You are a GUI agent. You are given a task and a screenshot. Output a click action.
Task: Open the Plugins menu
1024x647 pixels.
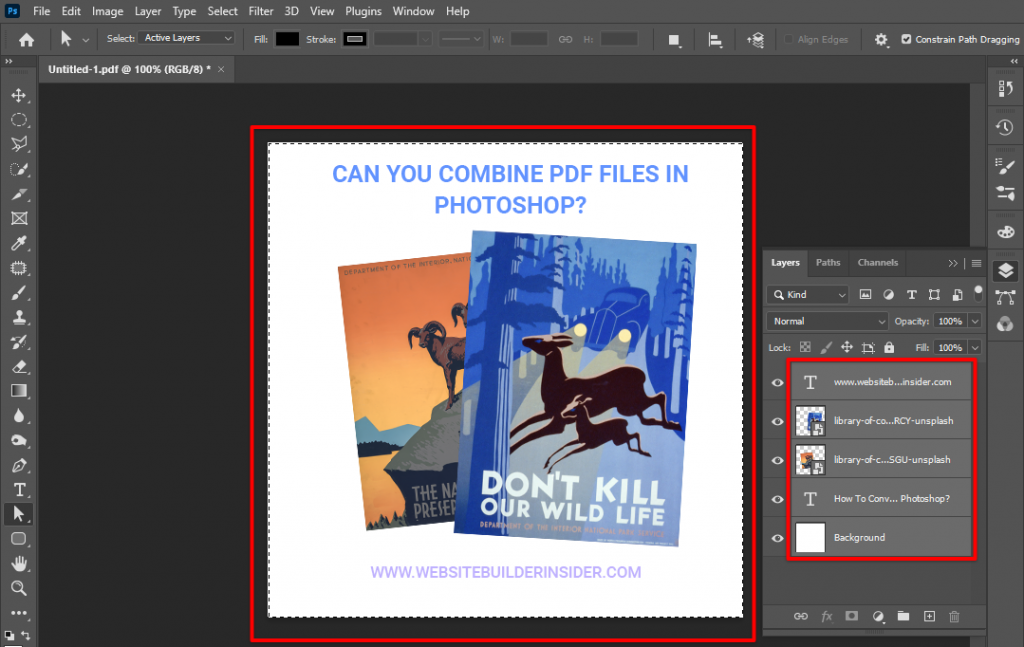(x=363, y=11)
